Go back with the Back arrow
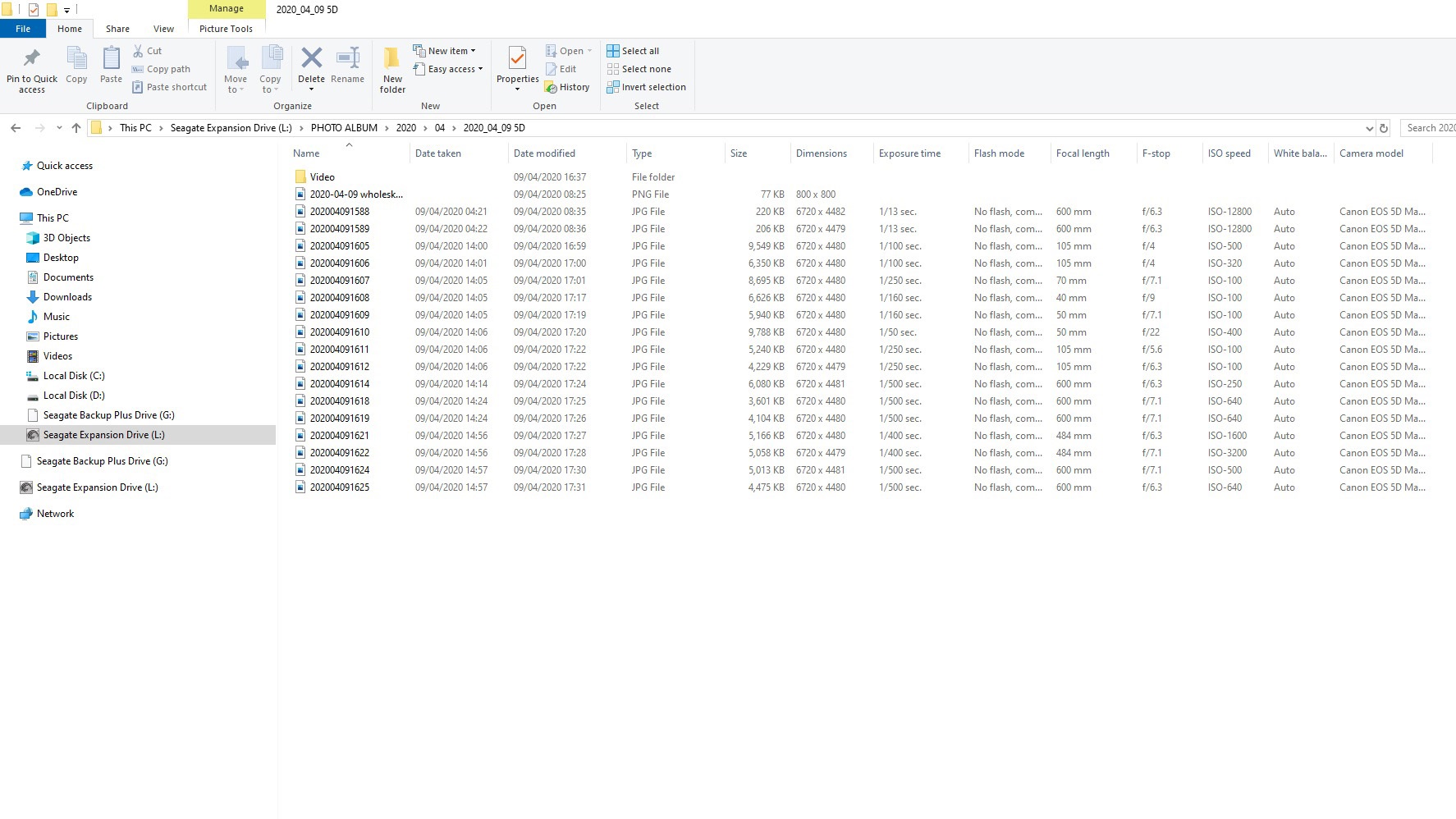 click(x=16, y=128)
